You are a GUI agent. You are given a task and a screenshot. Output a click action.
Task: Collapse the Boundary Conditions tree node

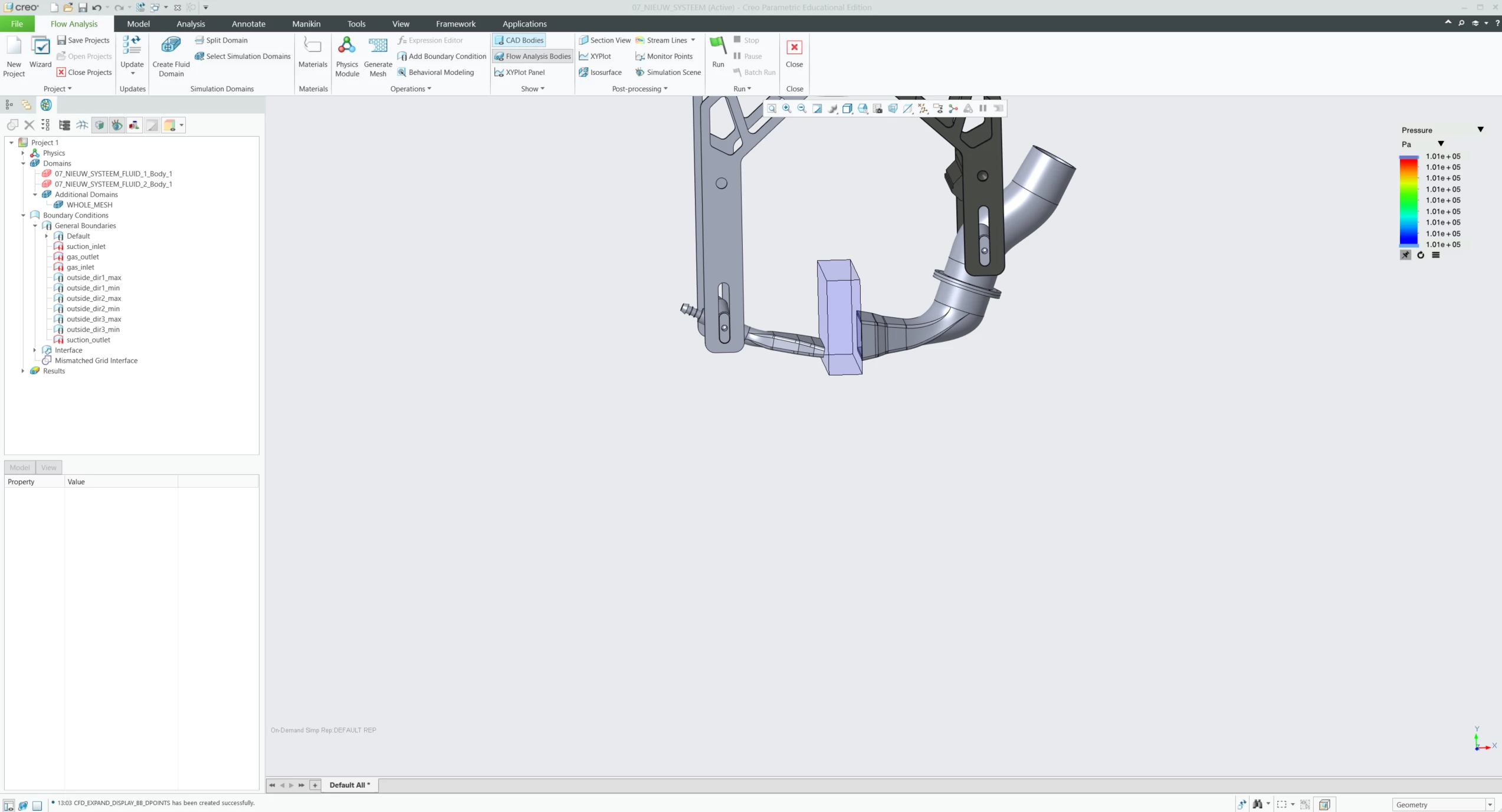click(23, 215)
